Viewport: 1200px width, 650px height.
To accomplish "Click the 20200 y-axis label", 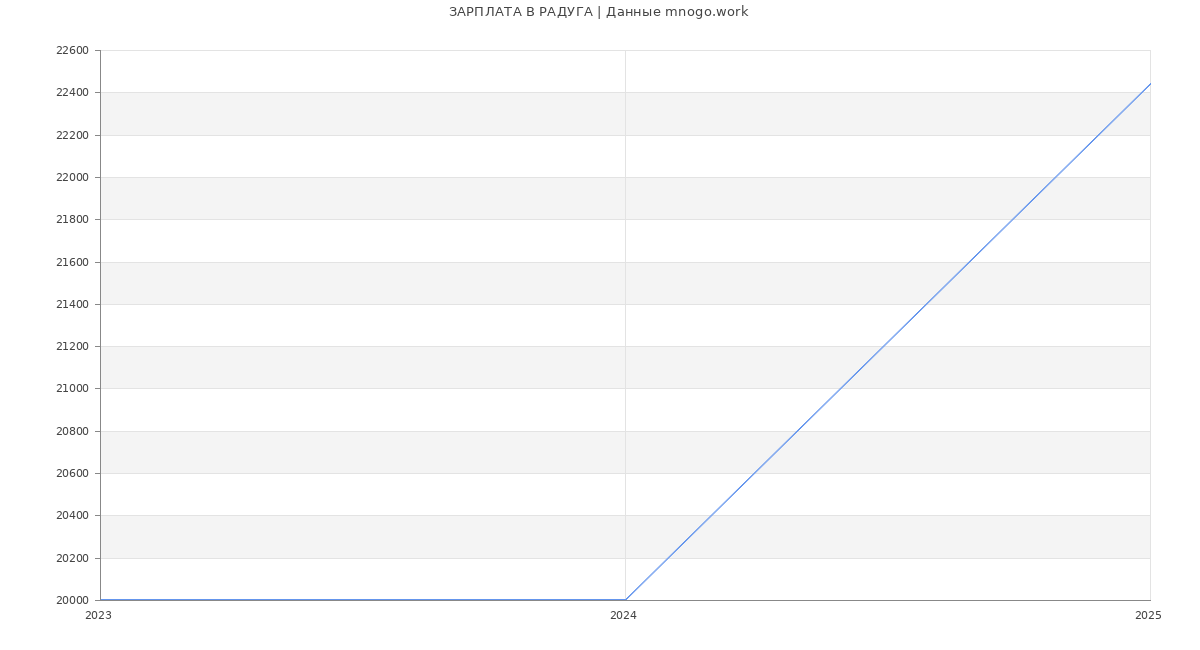I will pyautogui.click(x=72, y=559).
